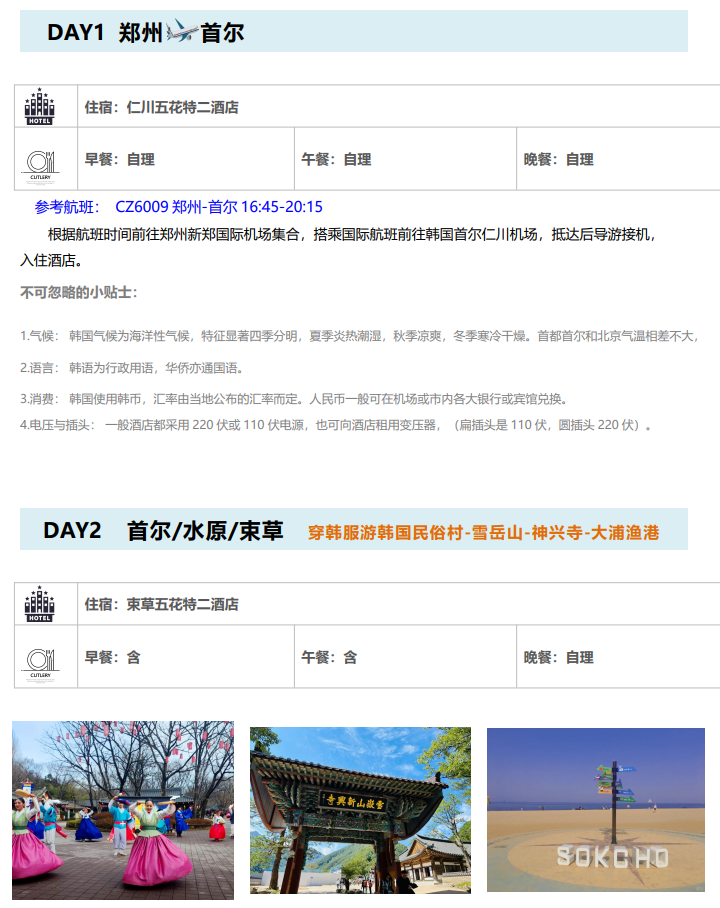Viewport: 720px width, 908px height.
Task: Click the 仁川五花特二酒店 lodging cell
Action: click(161, 107)
